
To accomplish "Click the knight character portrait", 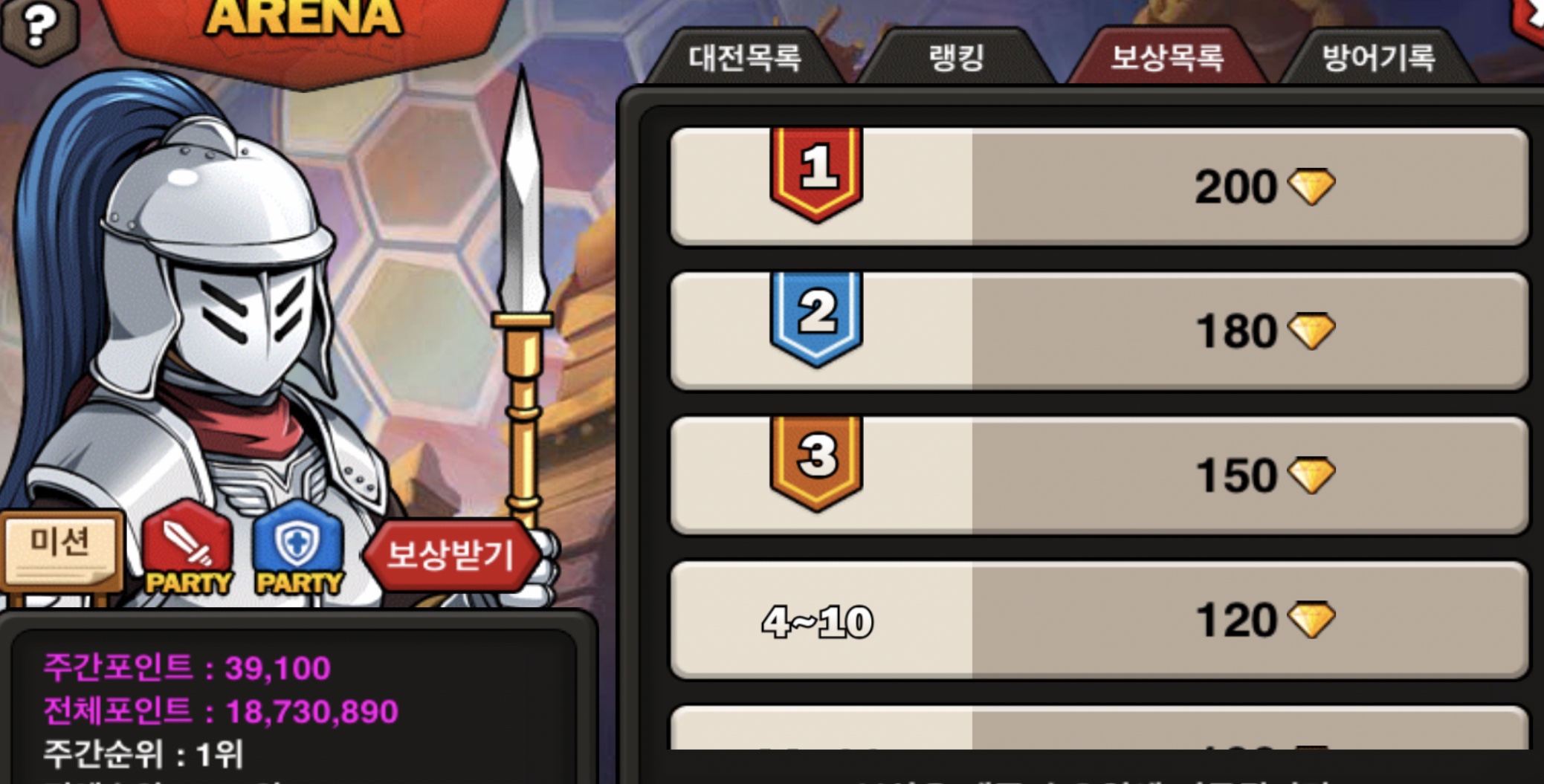I will click(x=223, y=320).
